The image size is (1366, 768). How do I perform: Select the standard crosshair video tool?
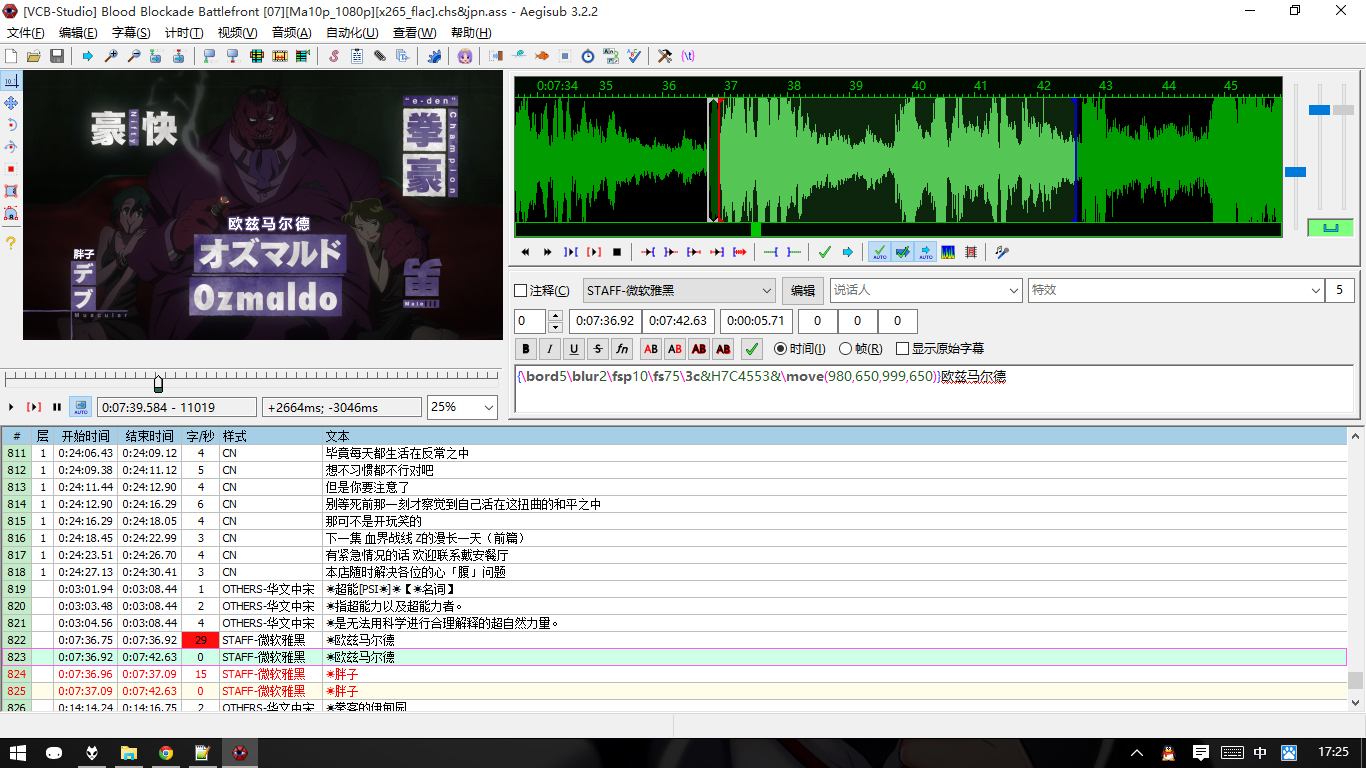pyautogui.click(x=11, y=81)
